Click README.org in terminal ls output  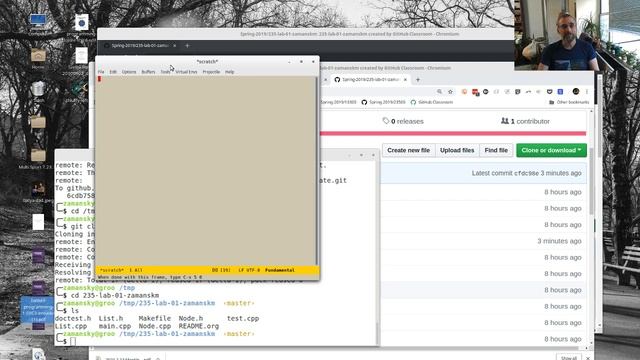(199, 326)
